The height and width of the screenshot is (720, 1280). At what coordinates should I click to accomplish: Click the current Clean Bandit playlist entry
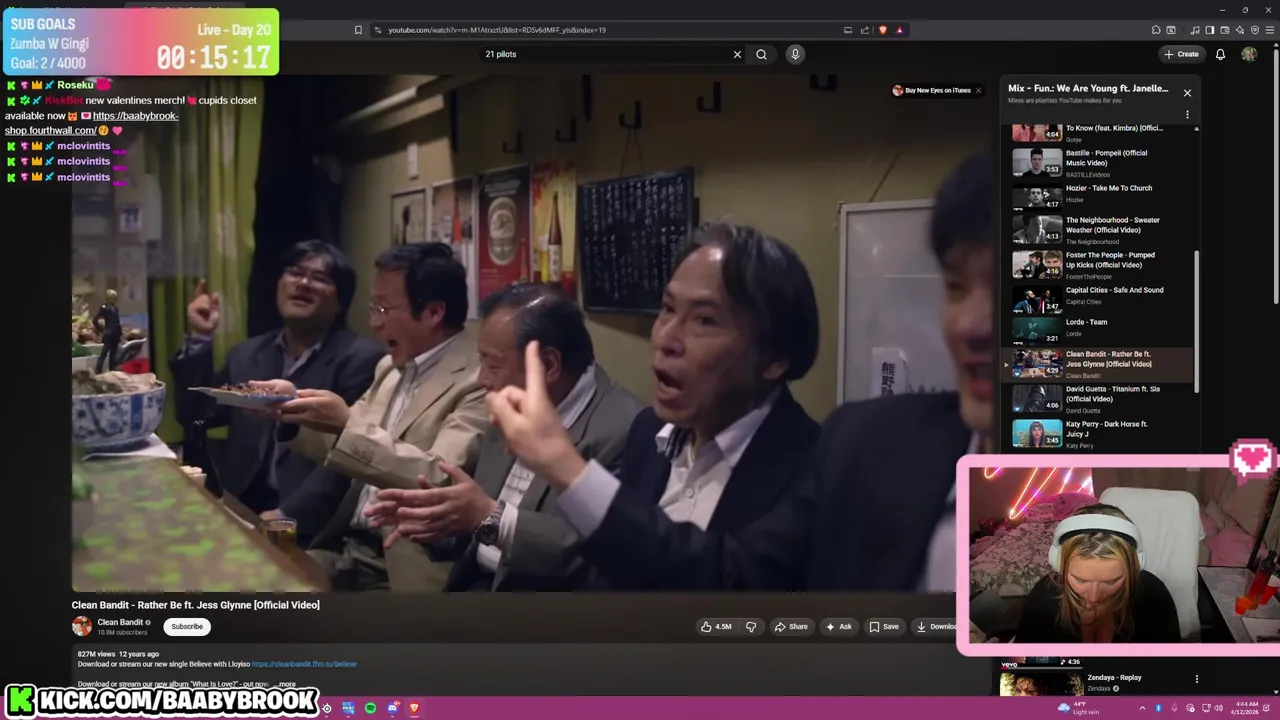coord(1100,364)
